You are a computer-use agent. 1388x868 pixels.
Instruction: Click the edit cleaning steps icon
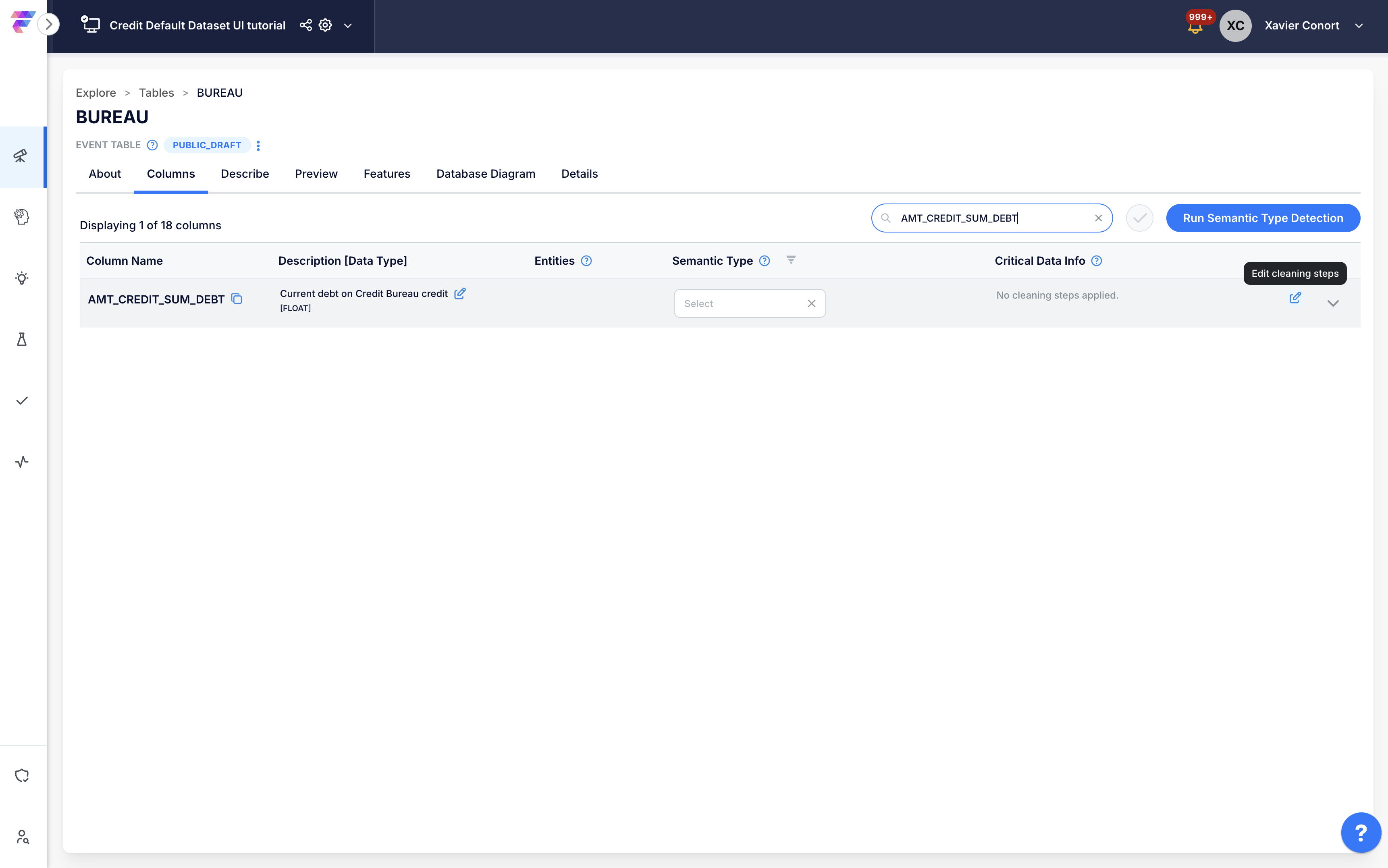[1295, 297]
